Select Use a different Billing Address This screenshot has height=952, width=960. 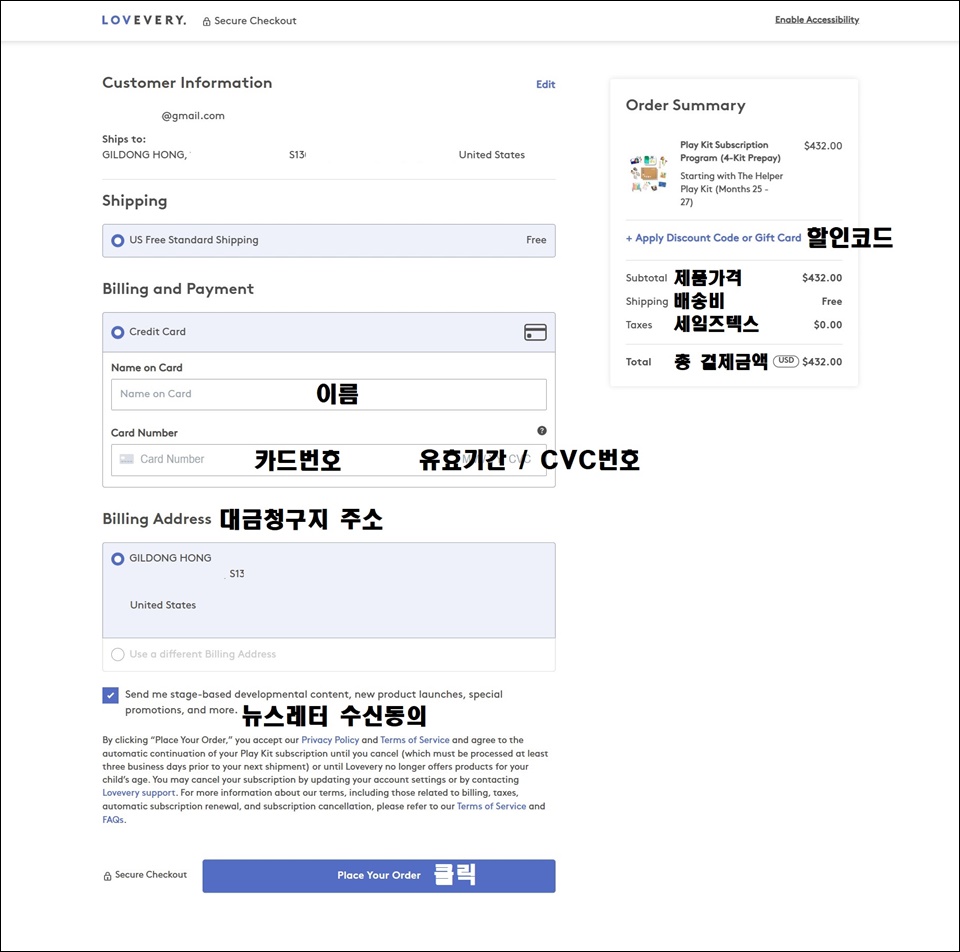click(118, 654)
